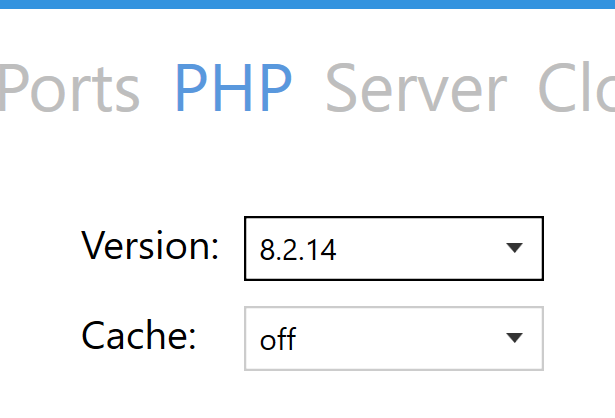615x418 pixels.
Task: Click the gray Ports heading text
Action: [68, 88]
